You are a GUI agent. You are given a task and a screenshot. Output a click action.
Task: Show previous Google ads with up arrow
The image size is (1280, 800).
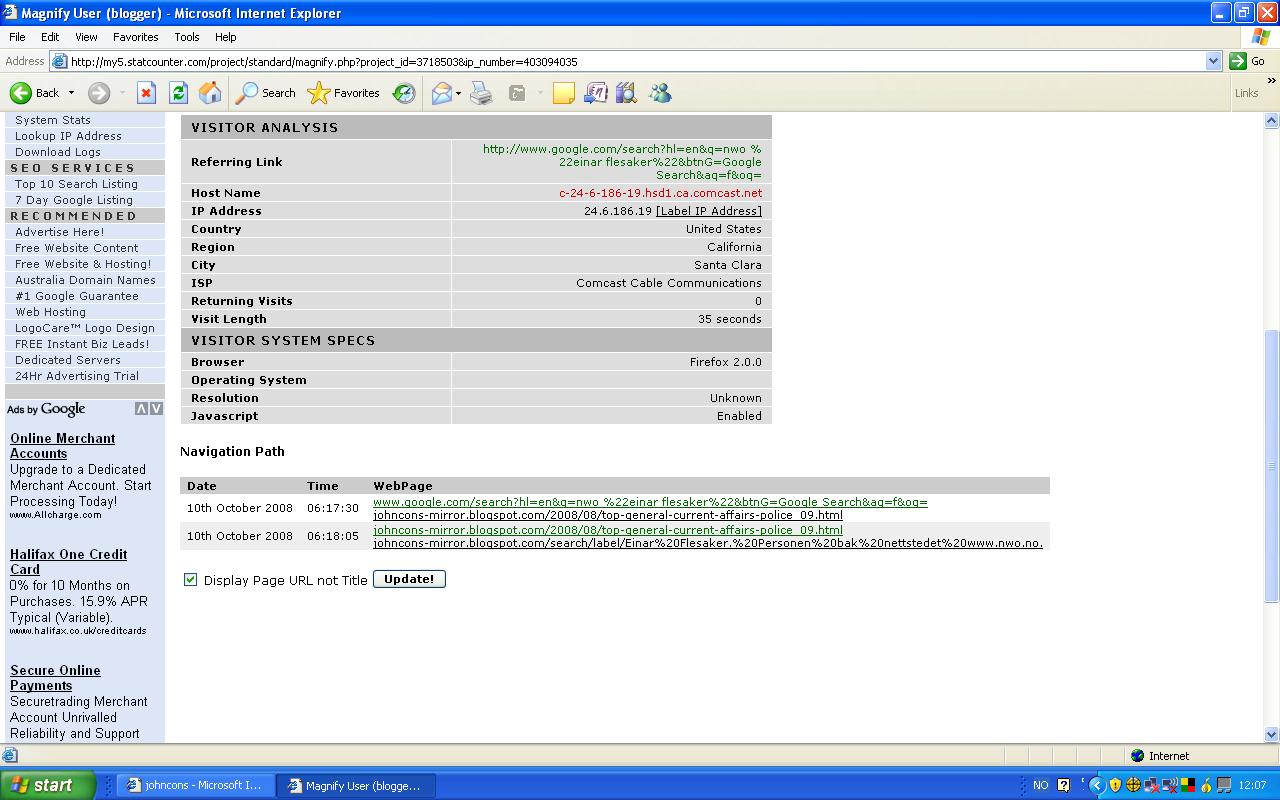click(141, 409)
